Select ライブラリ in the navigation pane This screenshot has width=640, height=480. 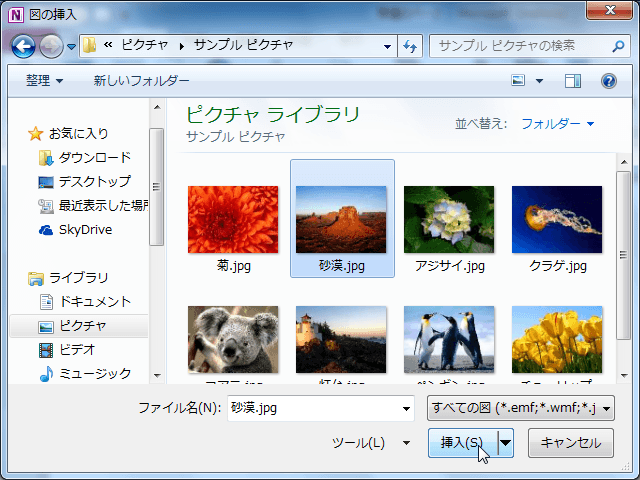coord(78,278)
